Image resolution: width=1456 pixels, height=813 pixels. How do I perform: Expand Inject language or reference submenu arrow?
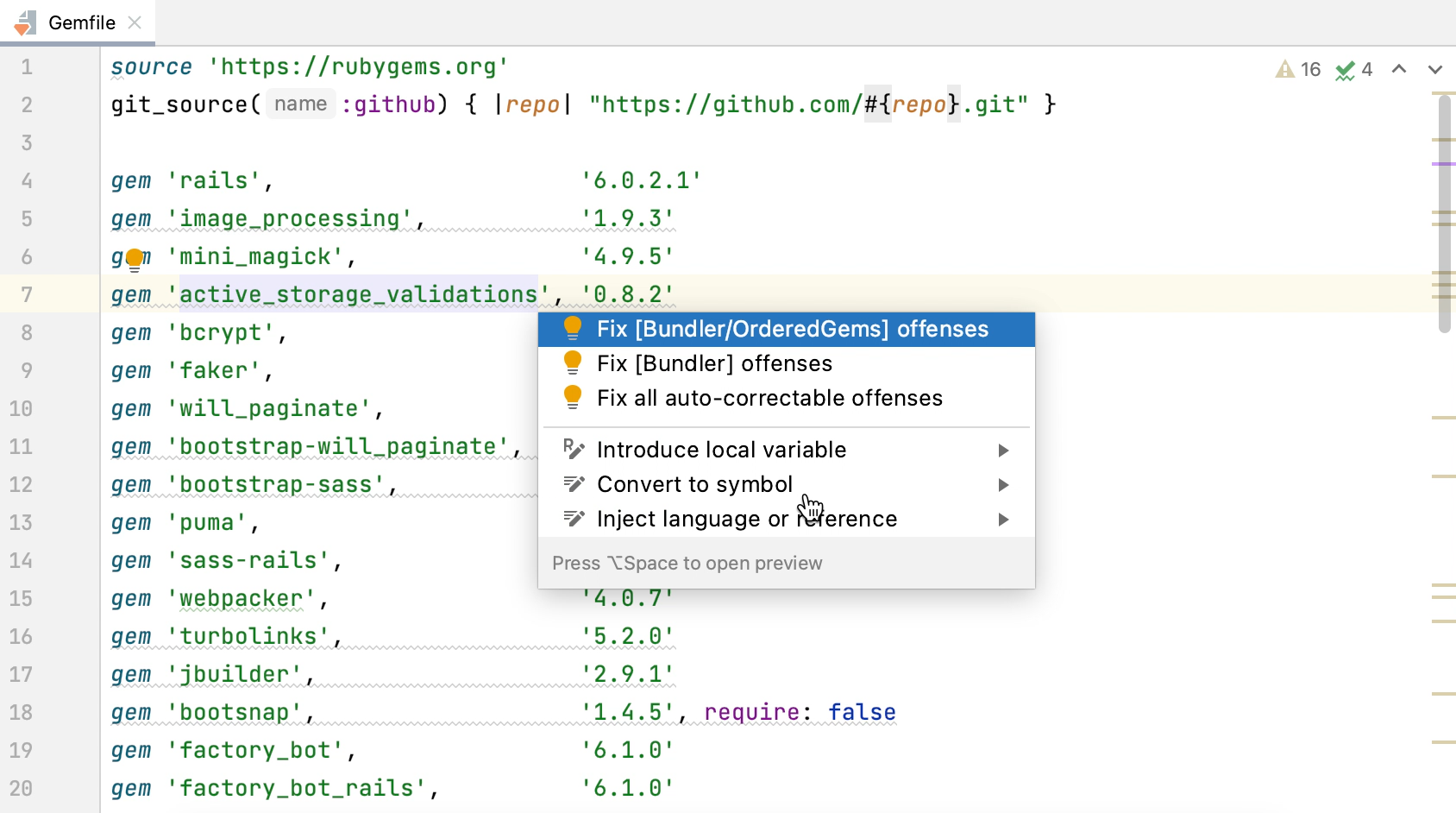point(1003,520)
